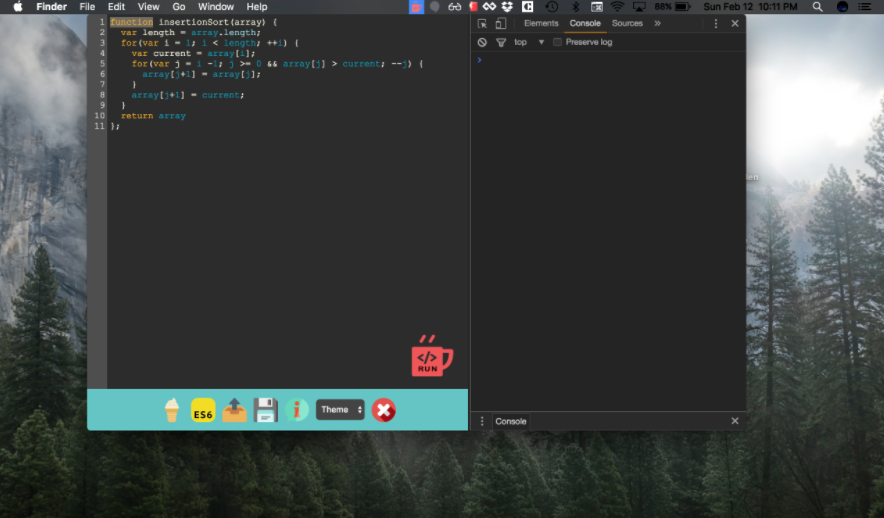
Task: Click line number 5 in the gutter
Action: [102, 64]
